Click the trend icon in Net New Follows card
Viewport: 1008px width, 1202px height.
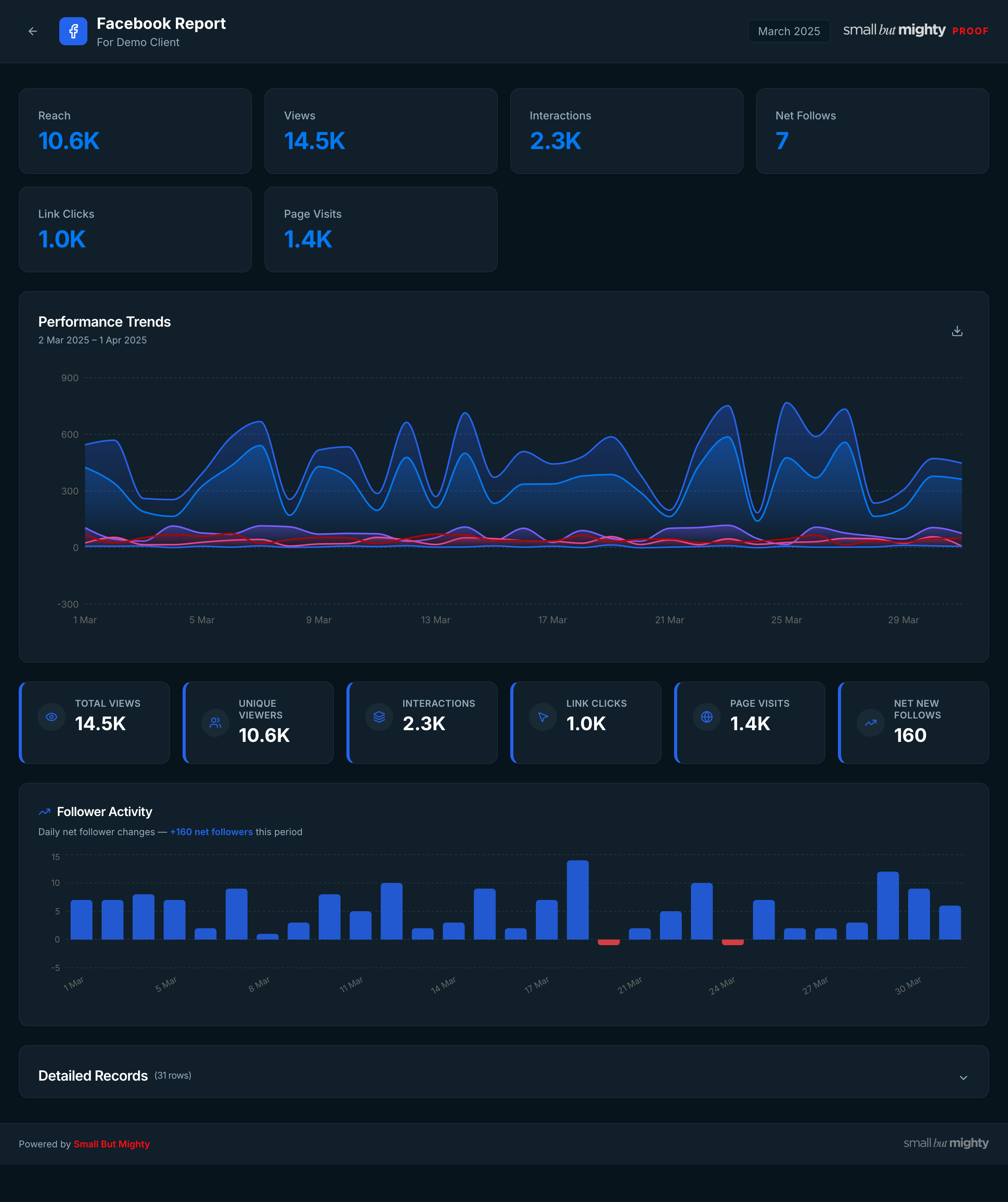point(871,723)
